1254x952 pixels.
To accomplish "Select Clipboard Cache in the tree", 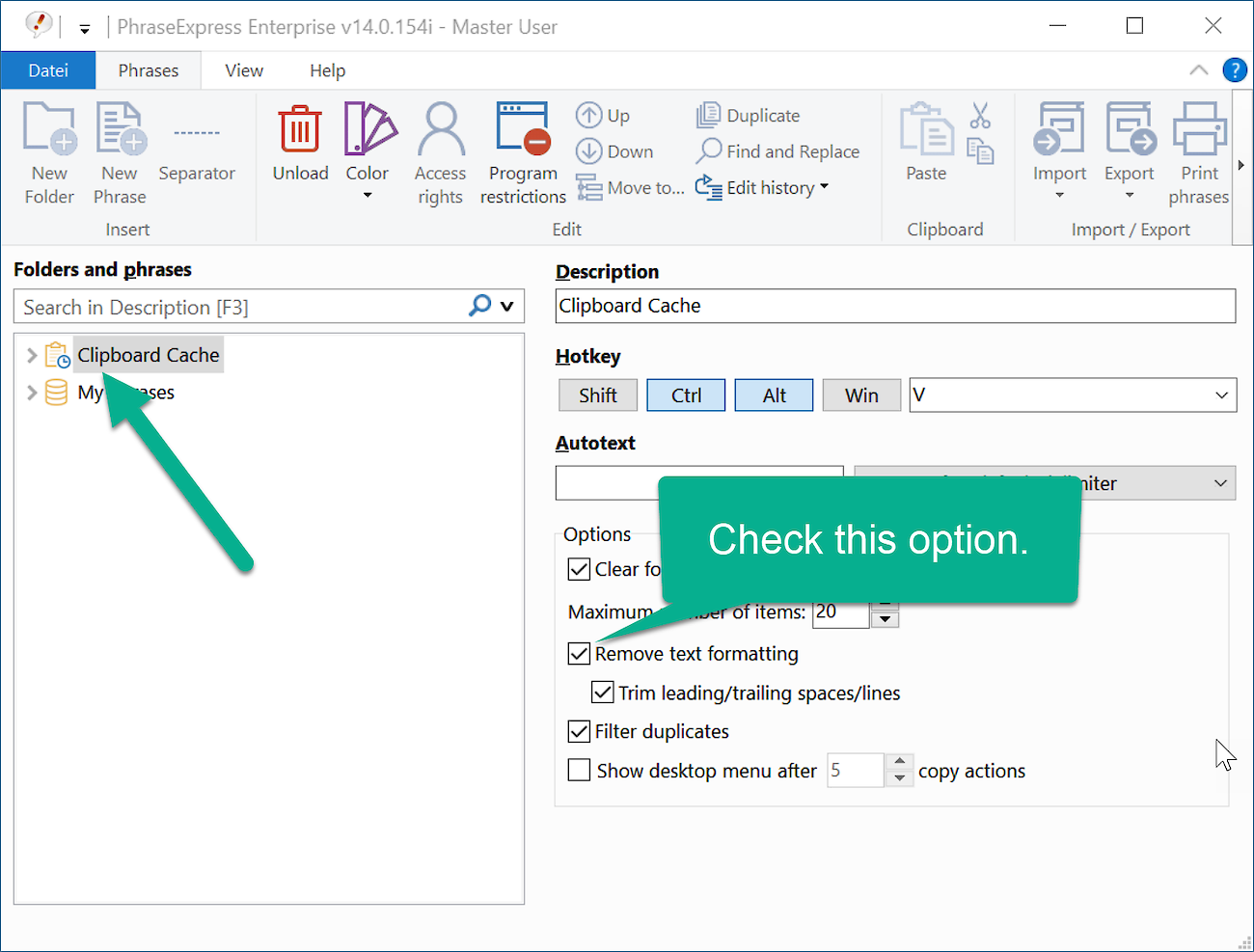I will tap(149, 355).
